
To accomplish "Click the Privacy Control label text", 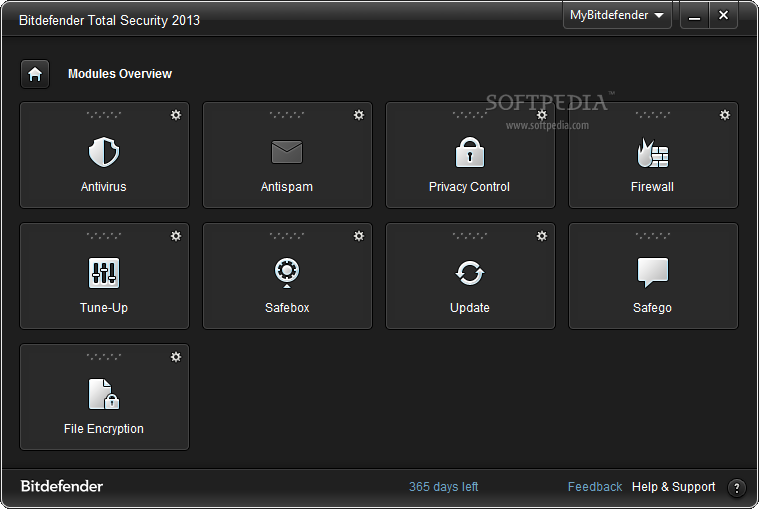I will click(470, 187).
